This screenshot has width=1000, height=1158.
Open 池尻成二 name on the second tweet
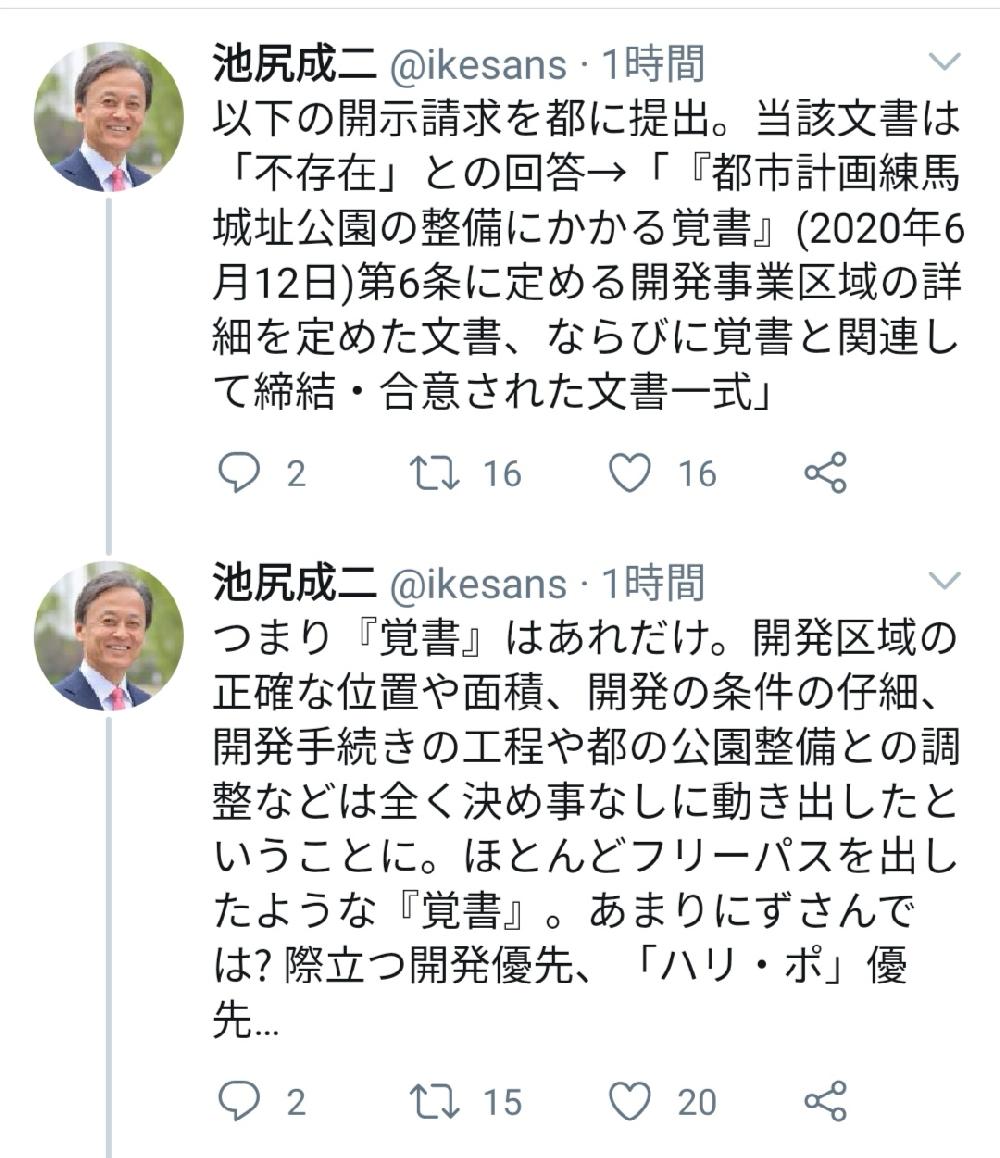(295, 583)
